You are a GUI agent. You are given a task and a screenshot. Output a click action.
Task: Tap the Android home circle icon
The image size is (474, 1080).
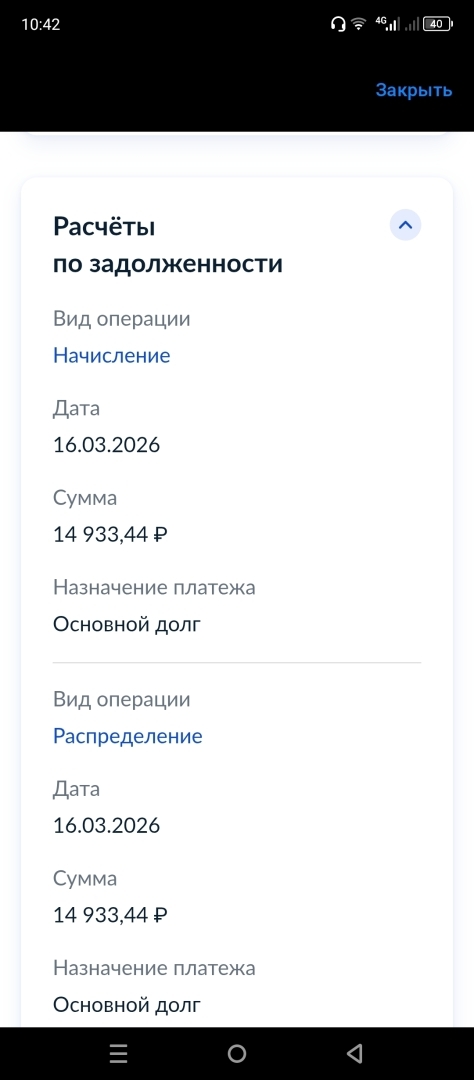pos(237,1053)
